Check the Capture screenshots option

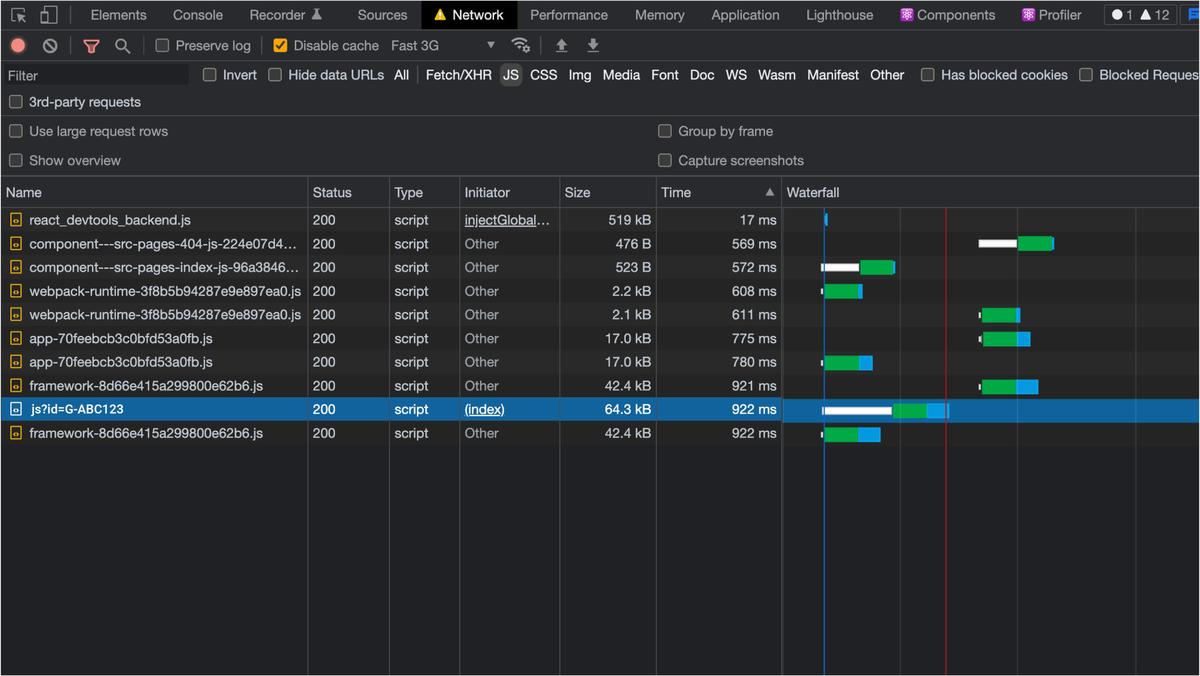pyautogui.click(x=664, y=160)
